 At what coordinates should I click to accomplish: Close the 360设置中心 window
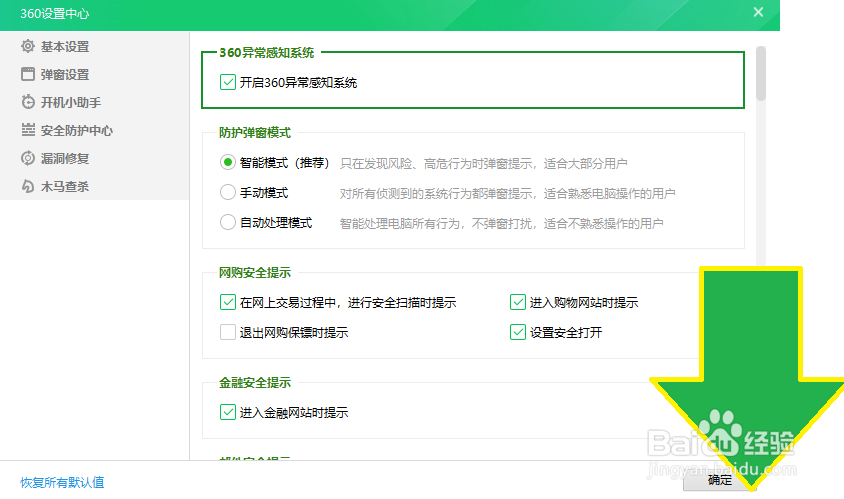click(x=758, y=12)
